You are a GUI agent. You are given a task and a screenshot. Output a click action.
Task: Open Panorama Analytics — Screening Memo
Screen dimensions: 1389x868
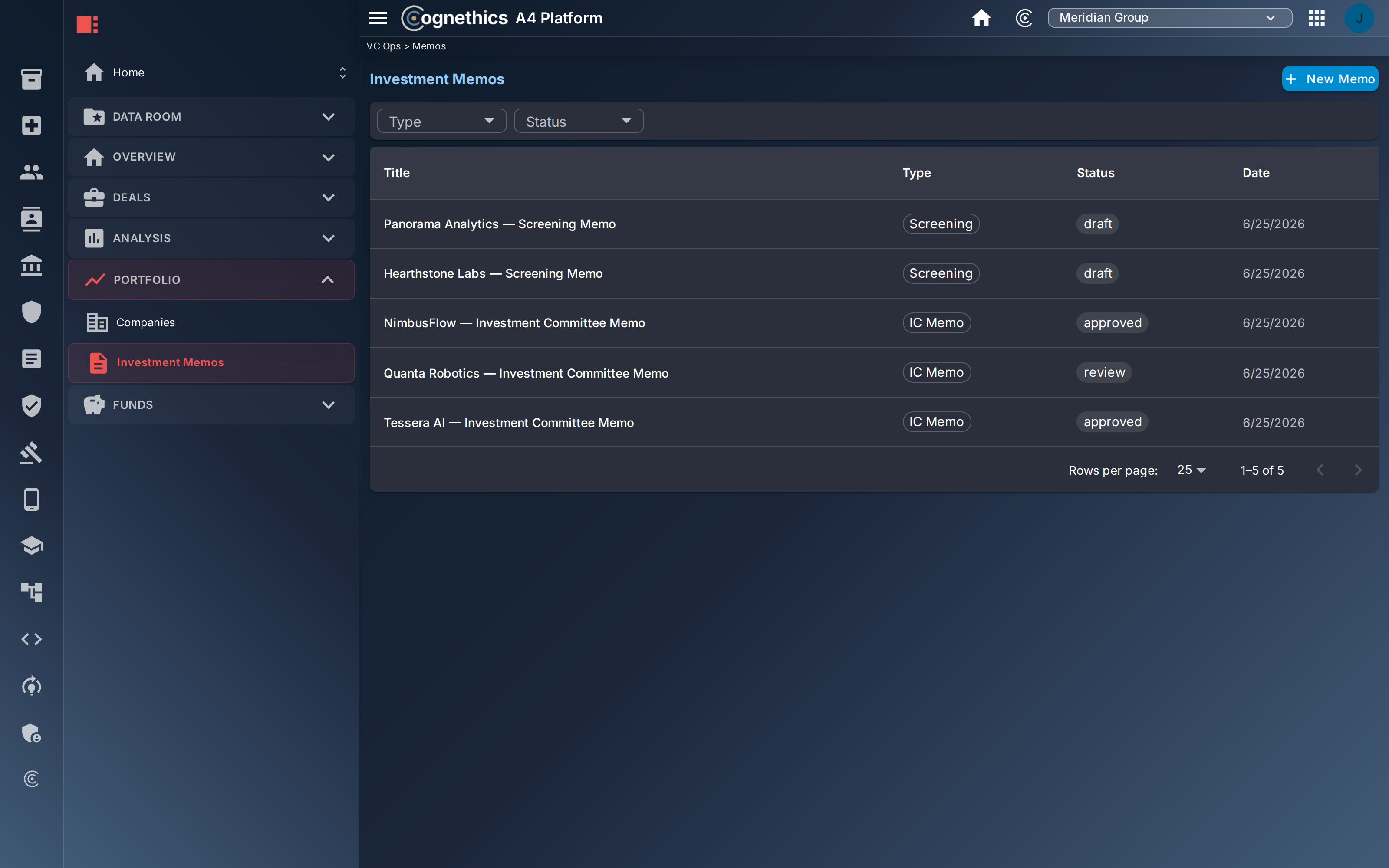tap(499, 224)
